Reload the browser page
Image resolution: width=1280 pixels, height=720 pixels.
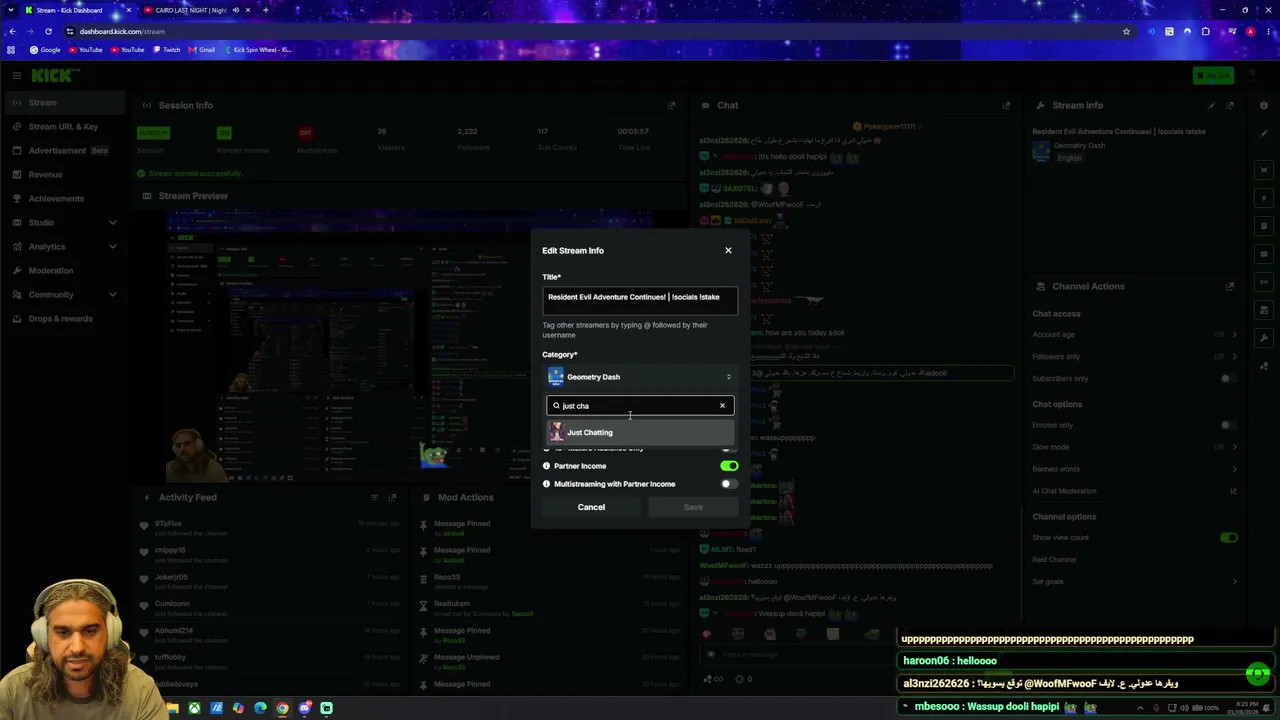pos(48,31)
